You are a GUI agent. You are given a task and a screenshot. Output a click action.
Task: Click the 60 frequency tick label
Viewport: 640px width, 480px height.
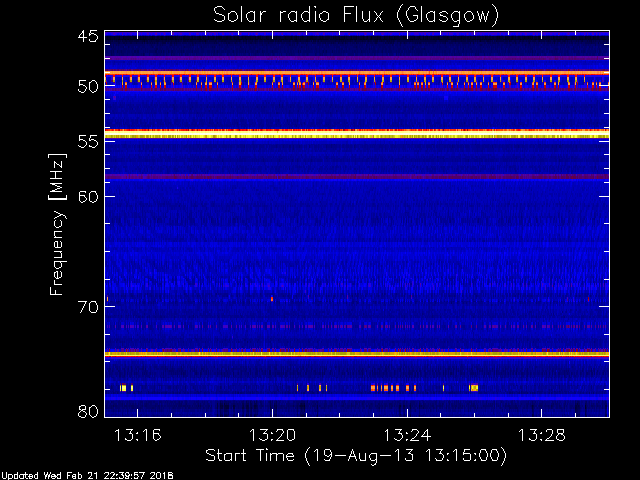coord(87,196)
